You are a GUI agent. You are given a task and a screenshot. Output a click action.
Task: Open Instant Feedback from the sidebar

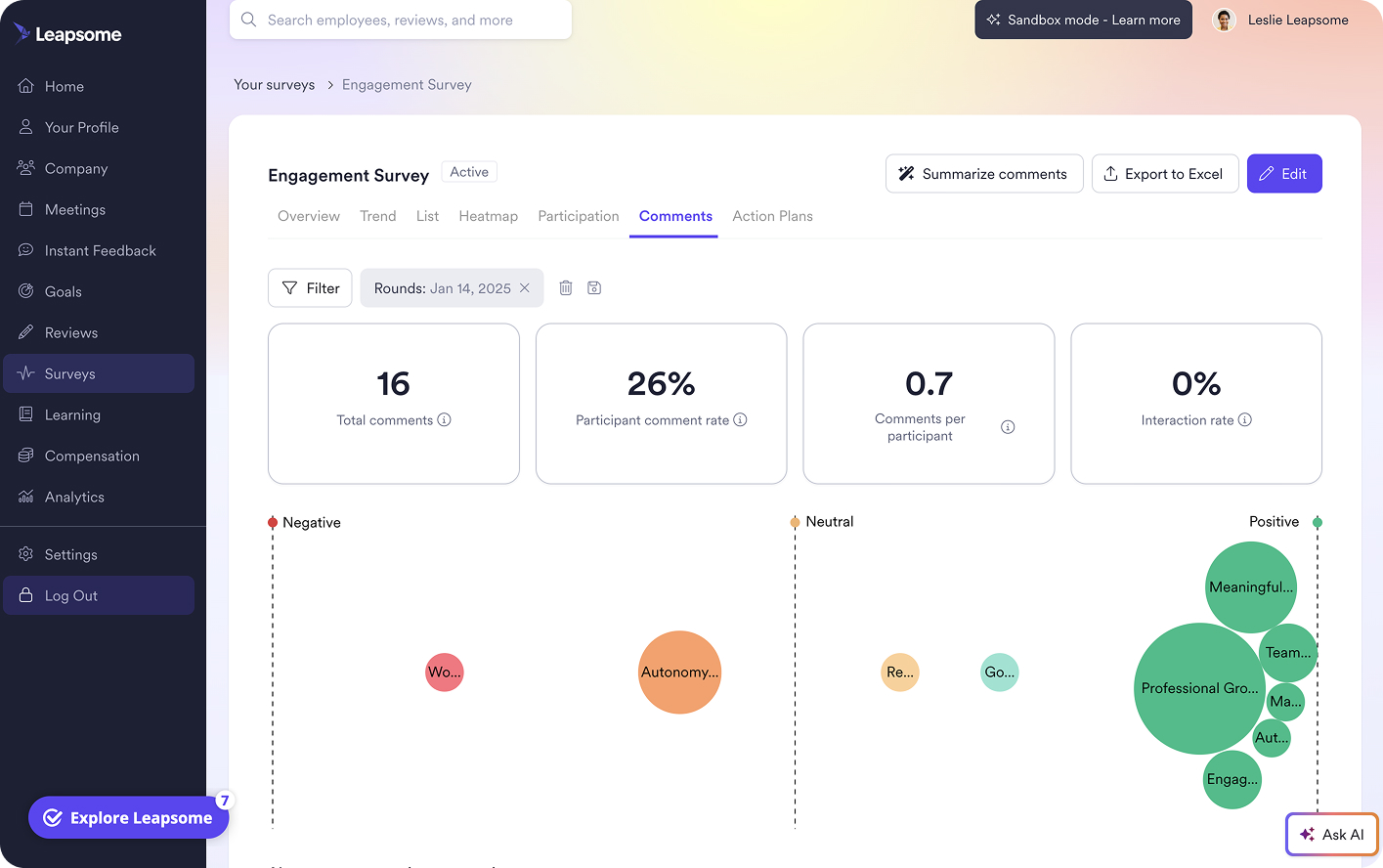25,250
